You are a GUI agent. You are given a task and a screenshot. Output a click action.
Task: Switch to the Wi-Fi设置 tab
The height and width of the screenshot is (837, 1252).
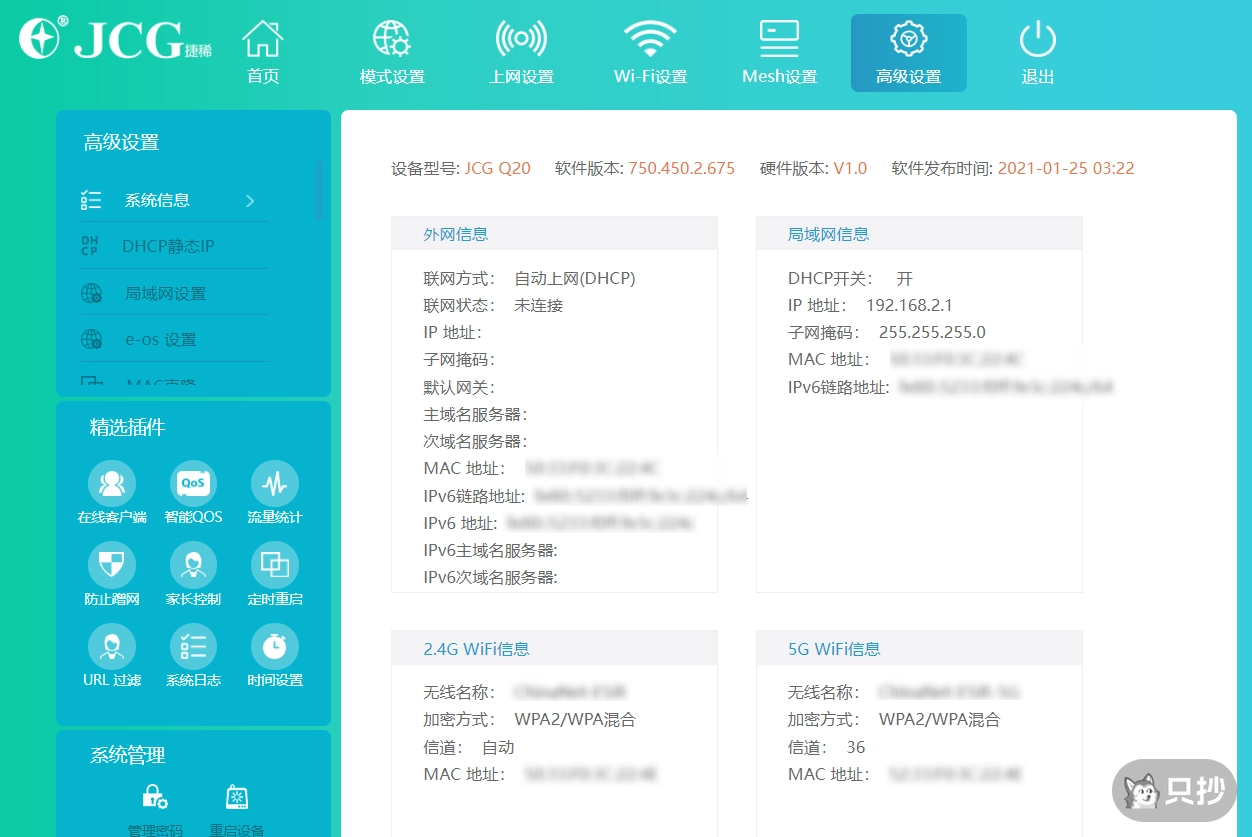[x=649, y=50]
